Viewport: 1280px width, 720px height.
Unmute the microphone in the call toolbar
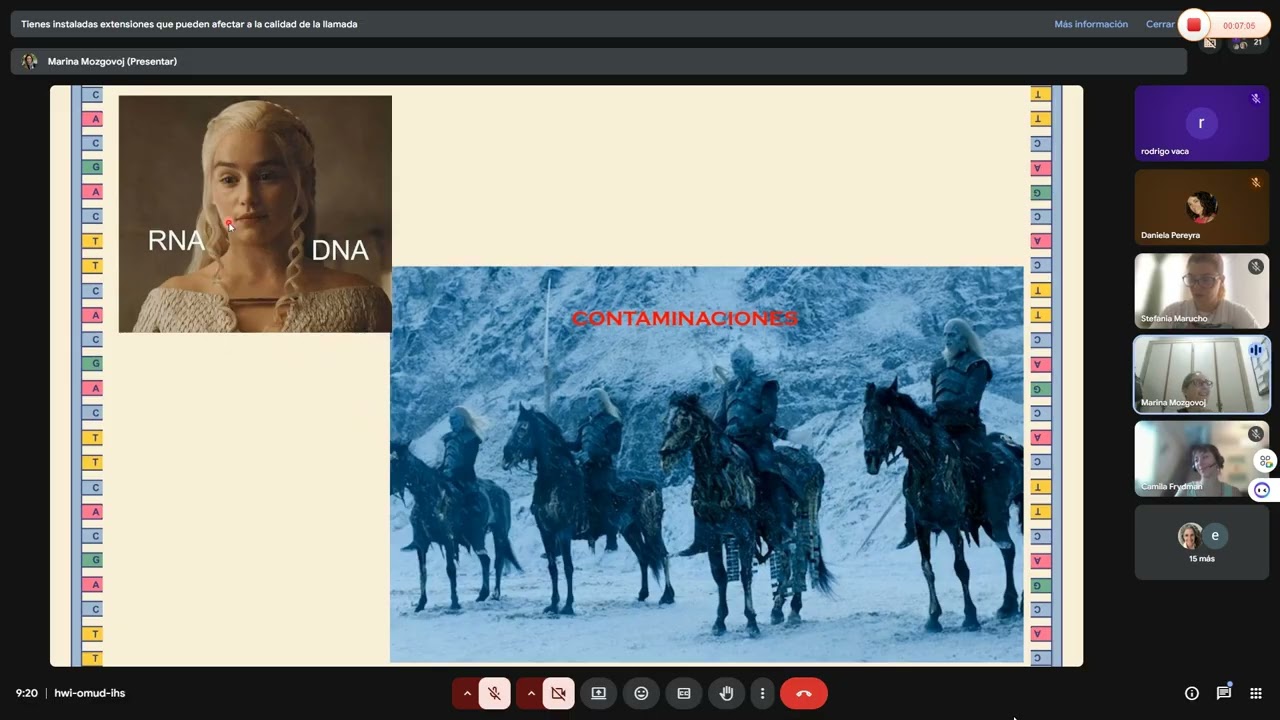pyautogui.click(x=494, y=693)
